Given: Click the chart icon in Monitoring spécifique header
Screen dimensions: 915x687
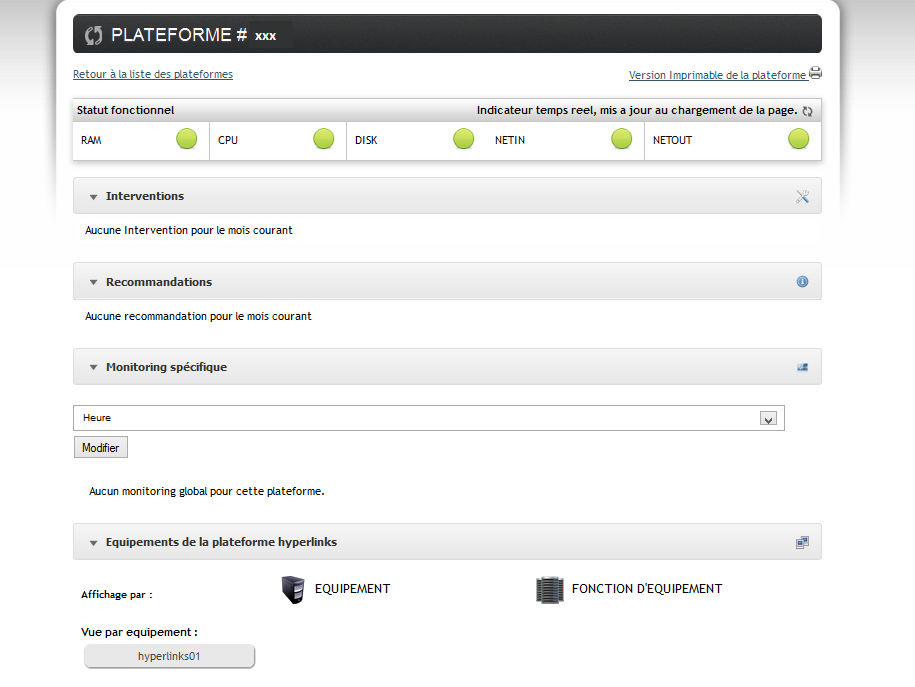Looking at the screenshot, I should [802, 367].
